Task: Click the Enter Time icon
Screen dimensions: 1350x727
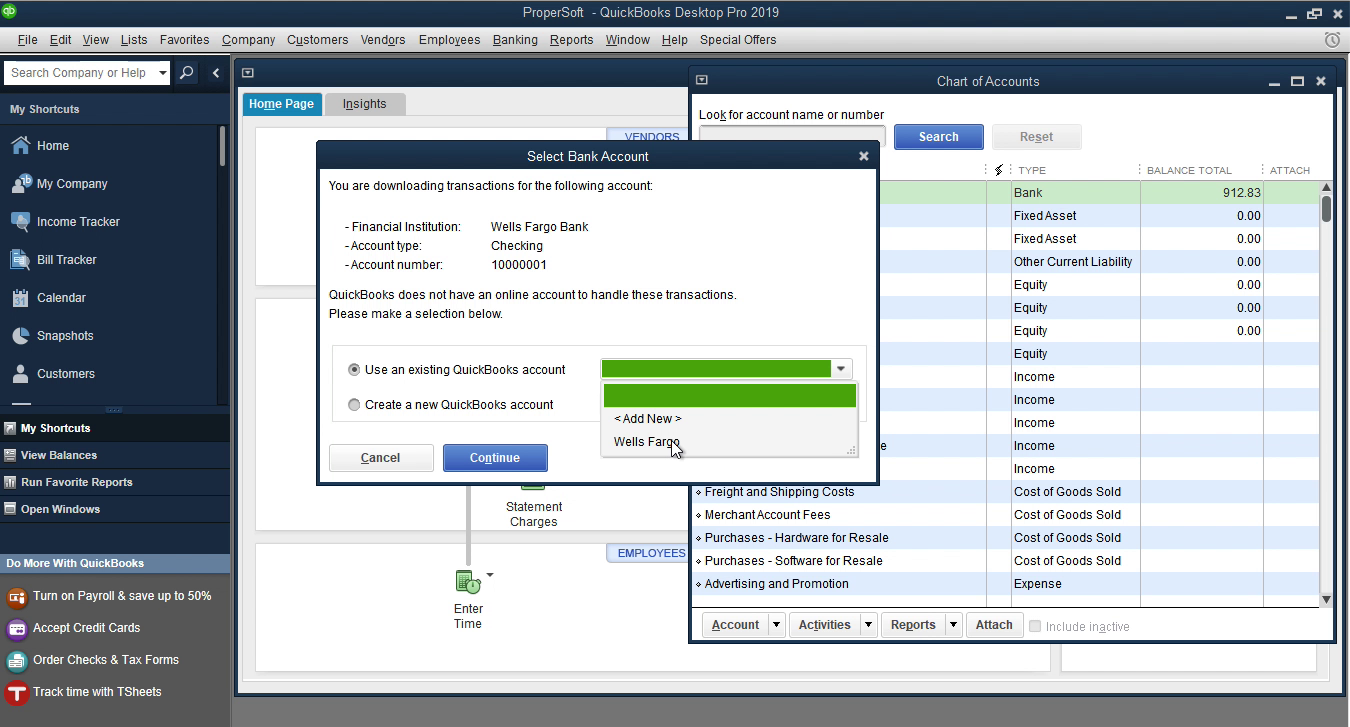Action: (x=468, y=581)
